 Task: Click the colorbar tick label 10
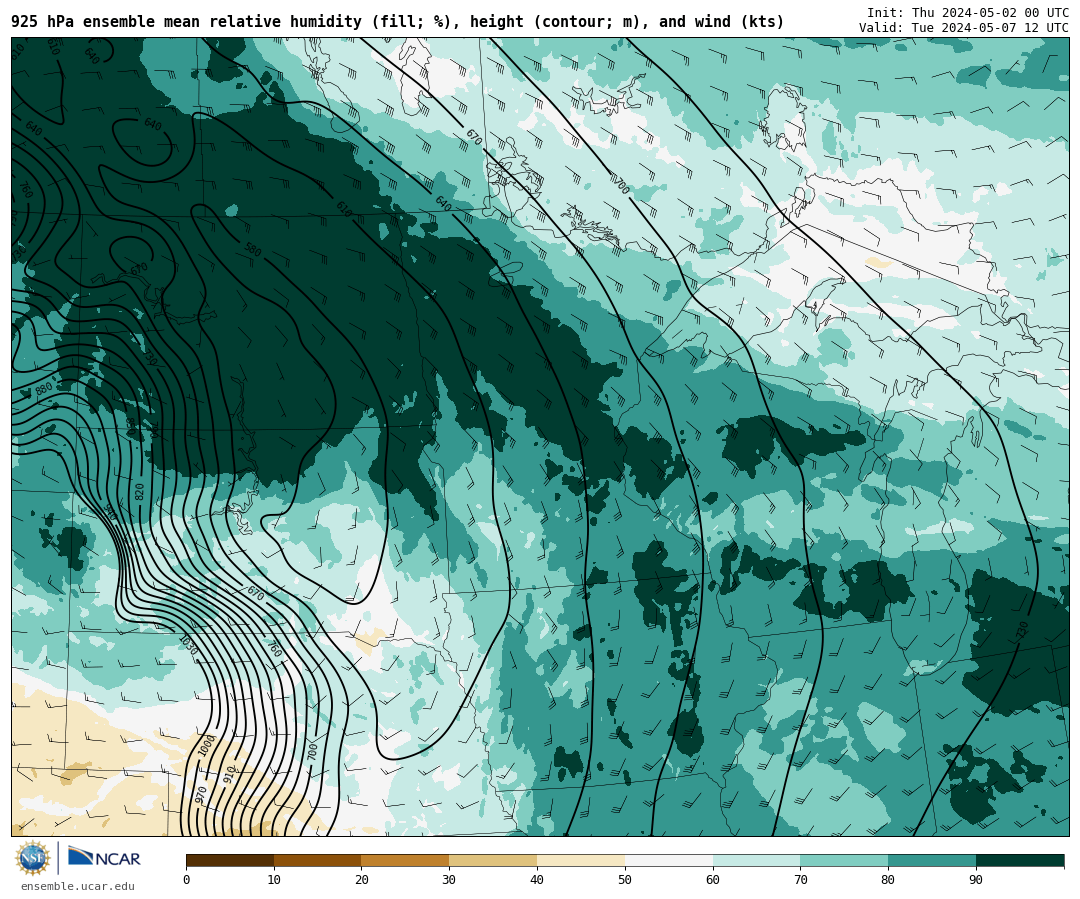274,880
